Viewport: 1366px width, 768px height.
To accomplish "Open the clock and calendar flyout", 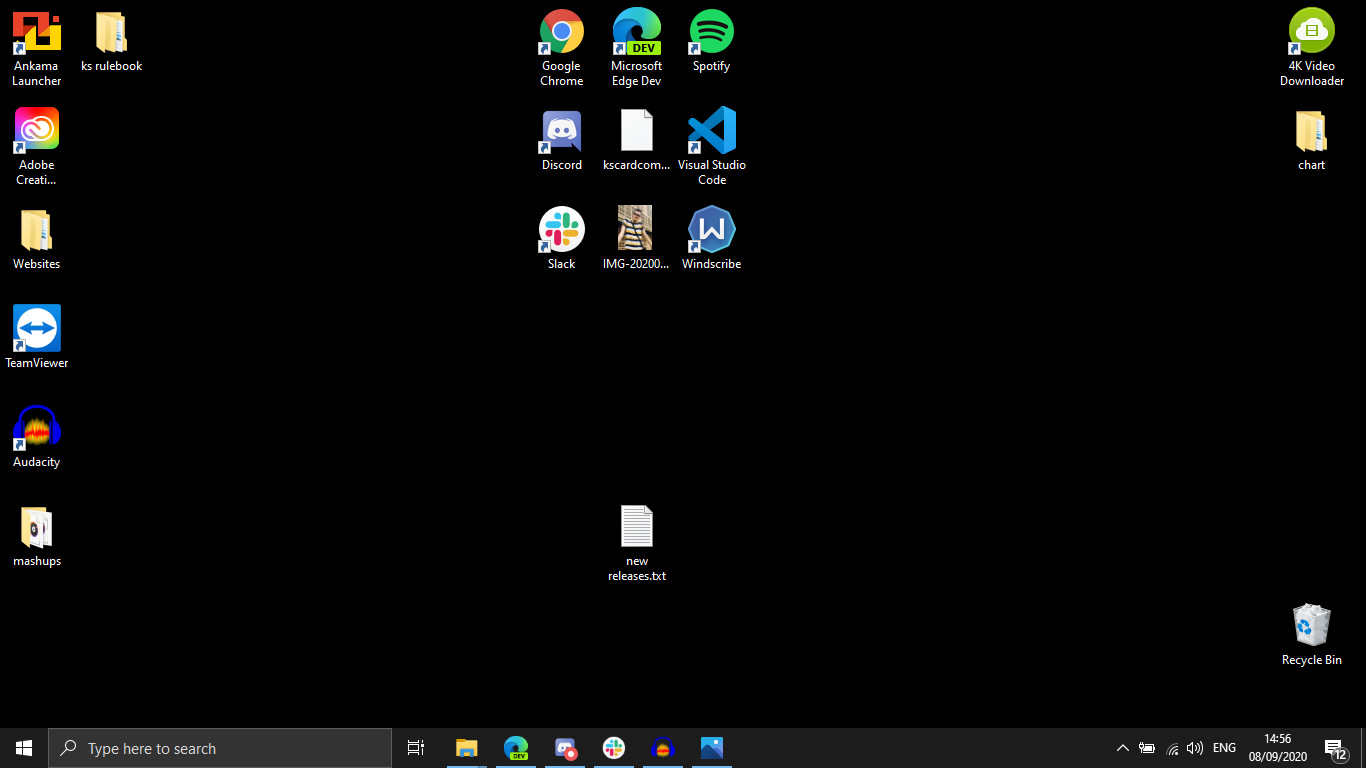I will [1277, 748].
